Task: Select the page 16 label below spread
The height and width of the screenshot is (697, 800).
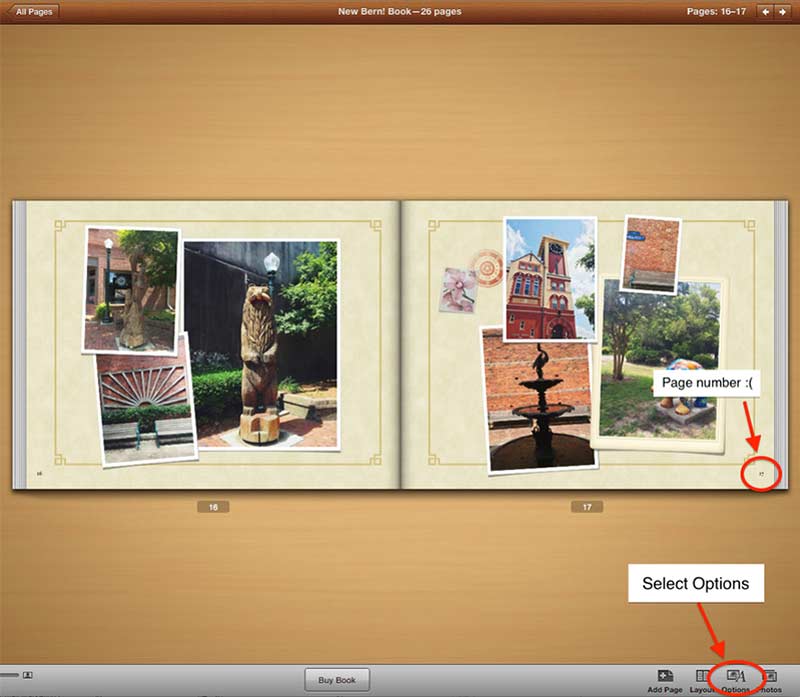Action: coord(213,508)
